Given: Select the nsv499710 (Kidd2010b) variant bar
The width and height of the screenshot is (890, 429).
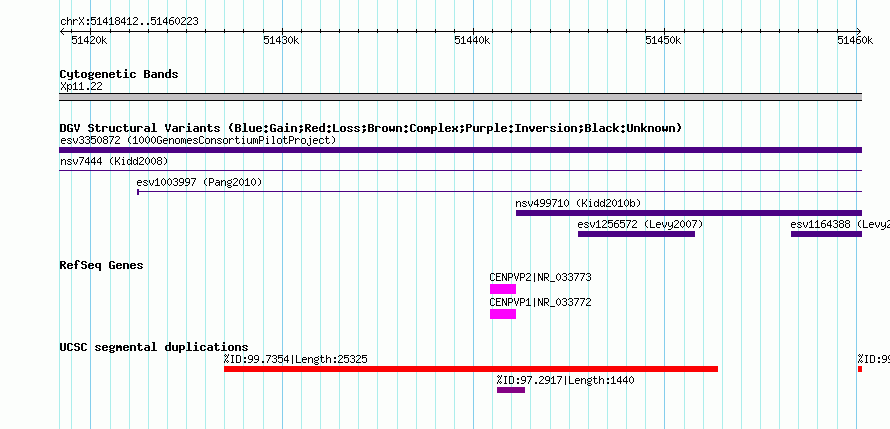Looking at the screenshot, I should (689, 213).
